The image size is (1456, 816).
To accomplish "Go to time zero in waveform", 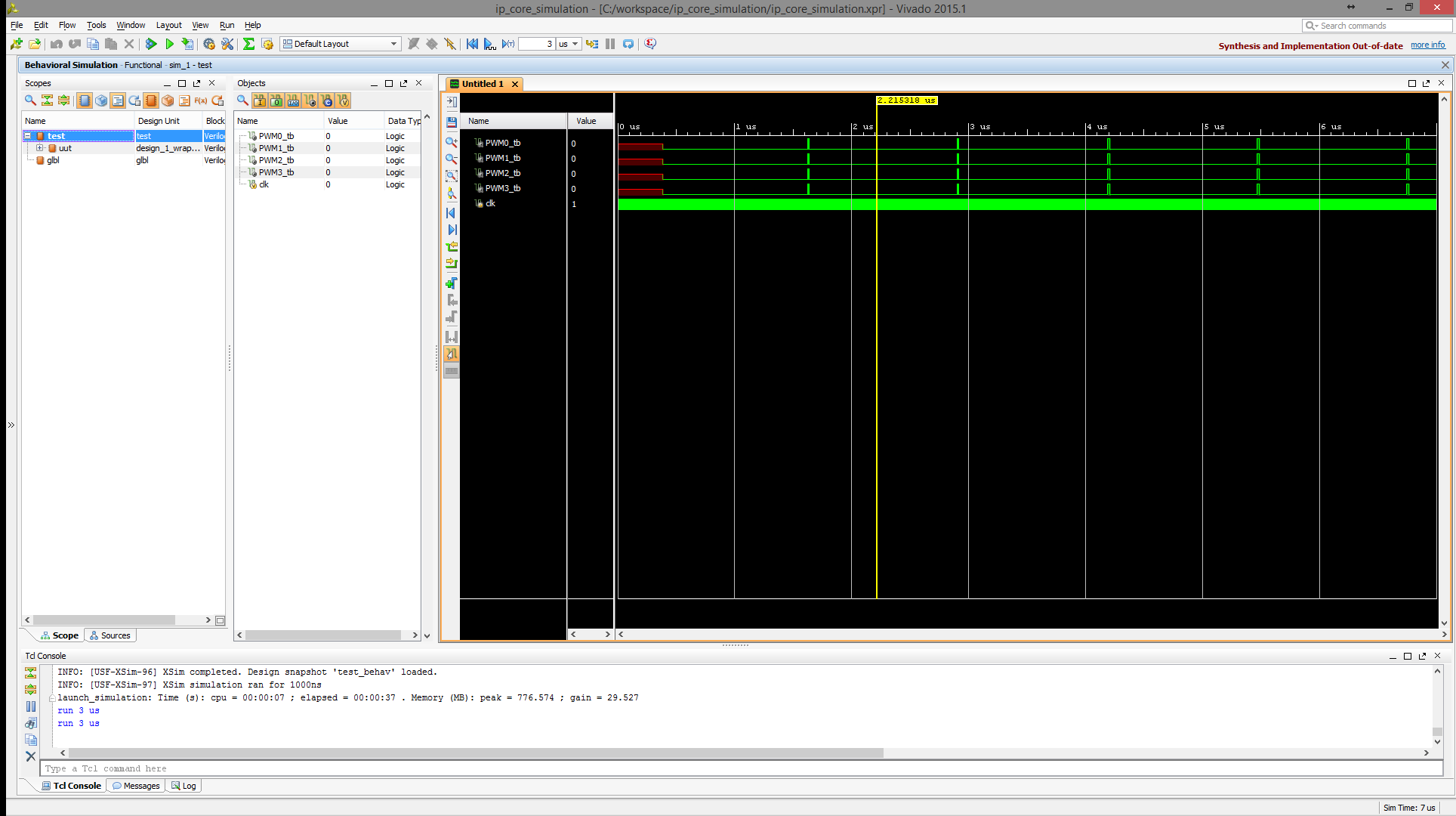I will (452, 213).
